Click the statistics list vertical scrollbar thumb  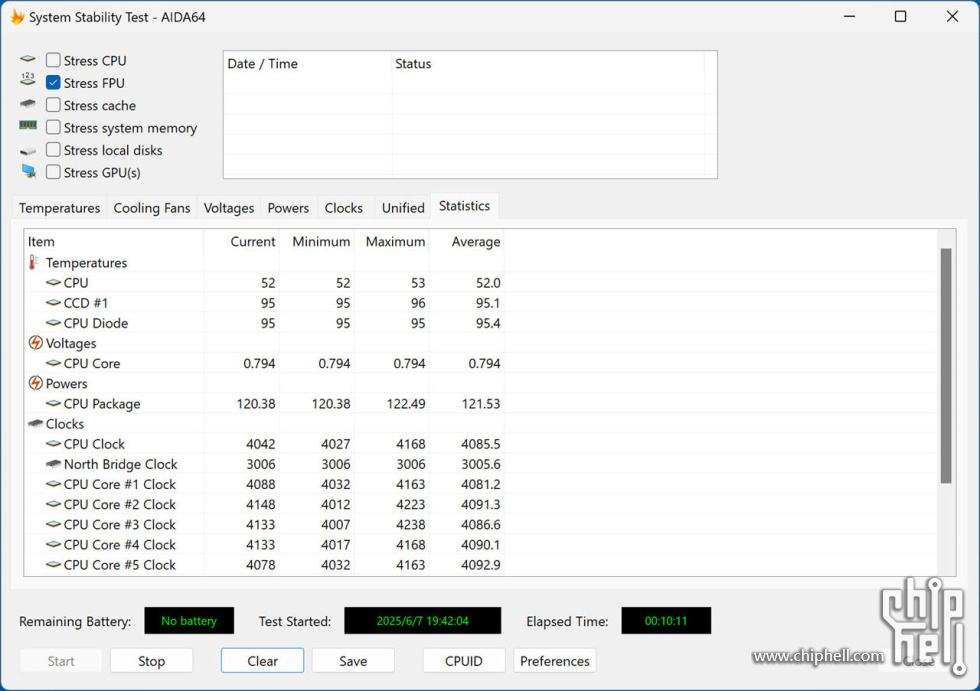[x=946, y=366]
